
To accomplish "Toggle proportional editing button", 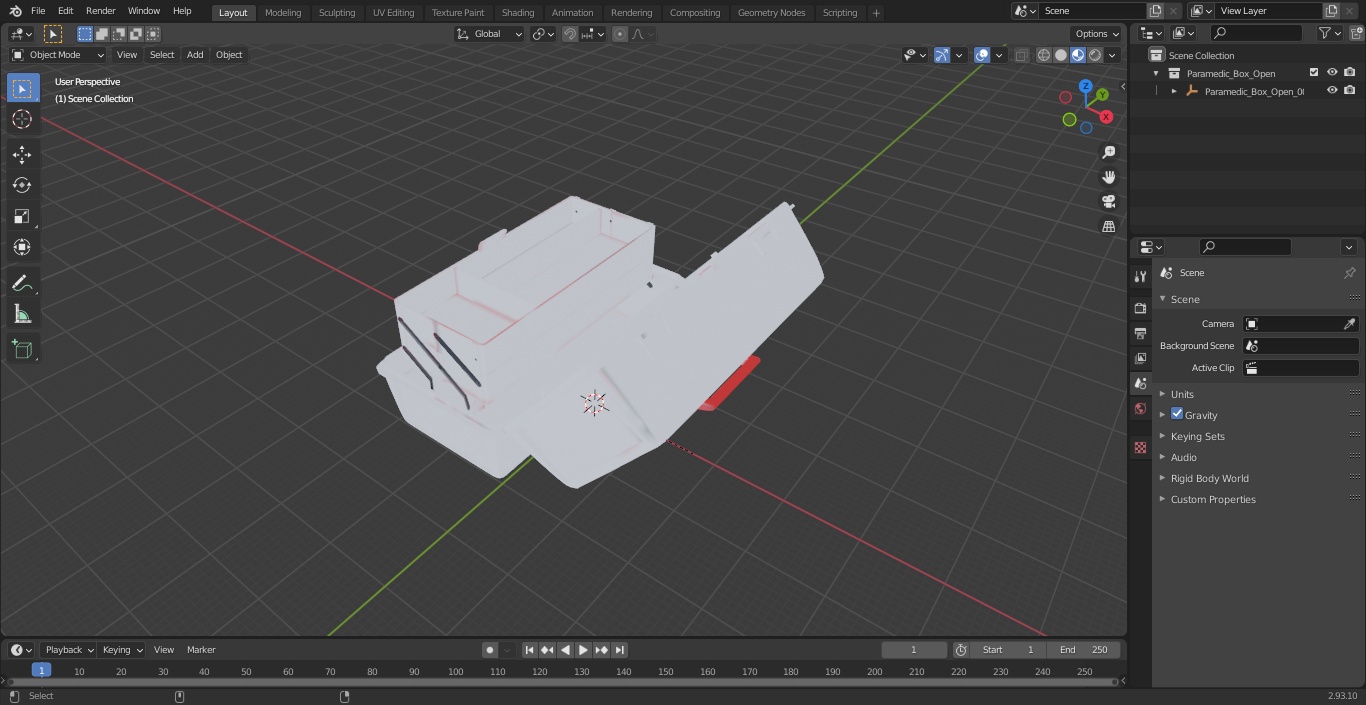I will (x=620, y=34).
